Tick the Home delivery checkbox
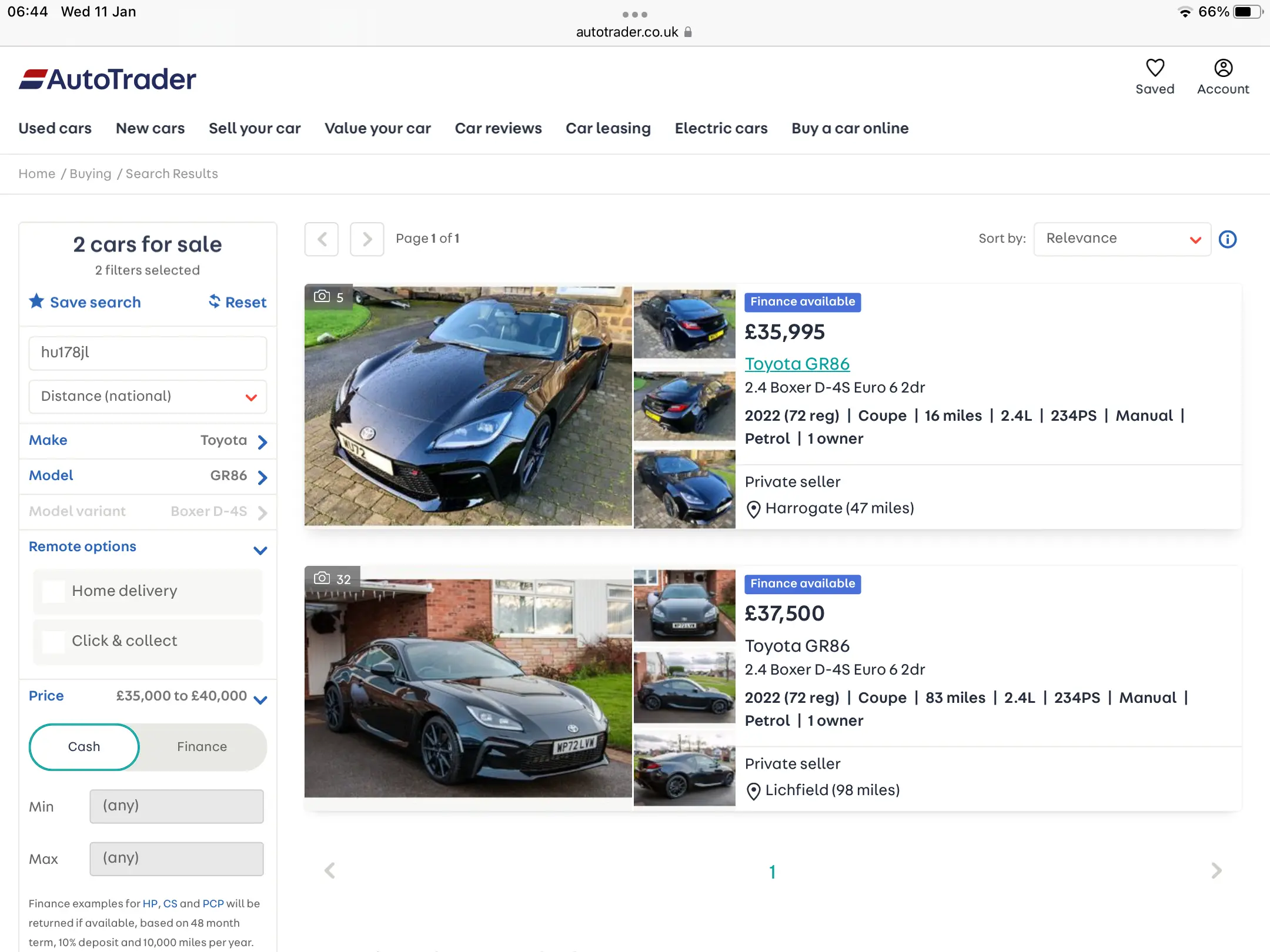This screenshot has height=952, width=1270. pos(54,591)
